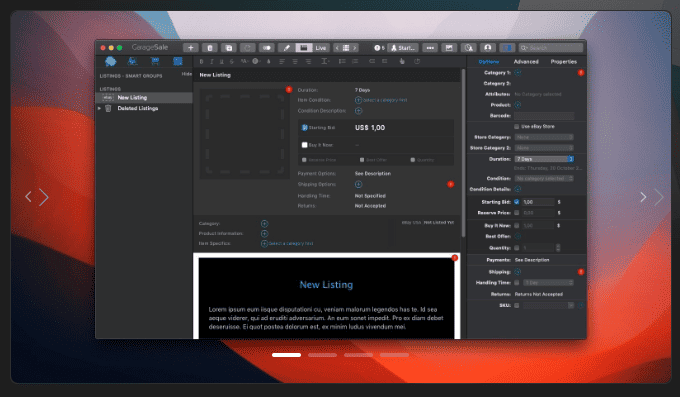Switch to the Properties tab
Screen dimensions: 680x397
pos(563,62)
